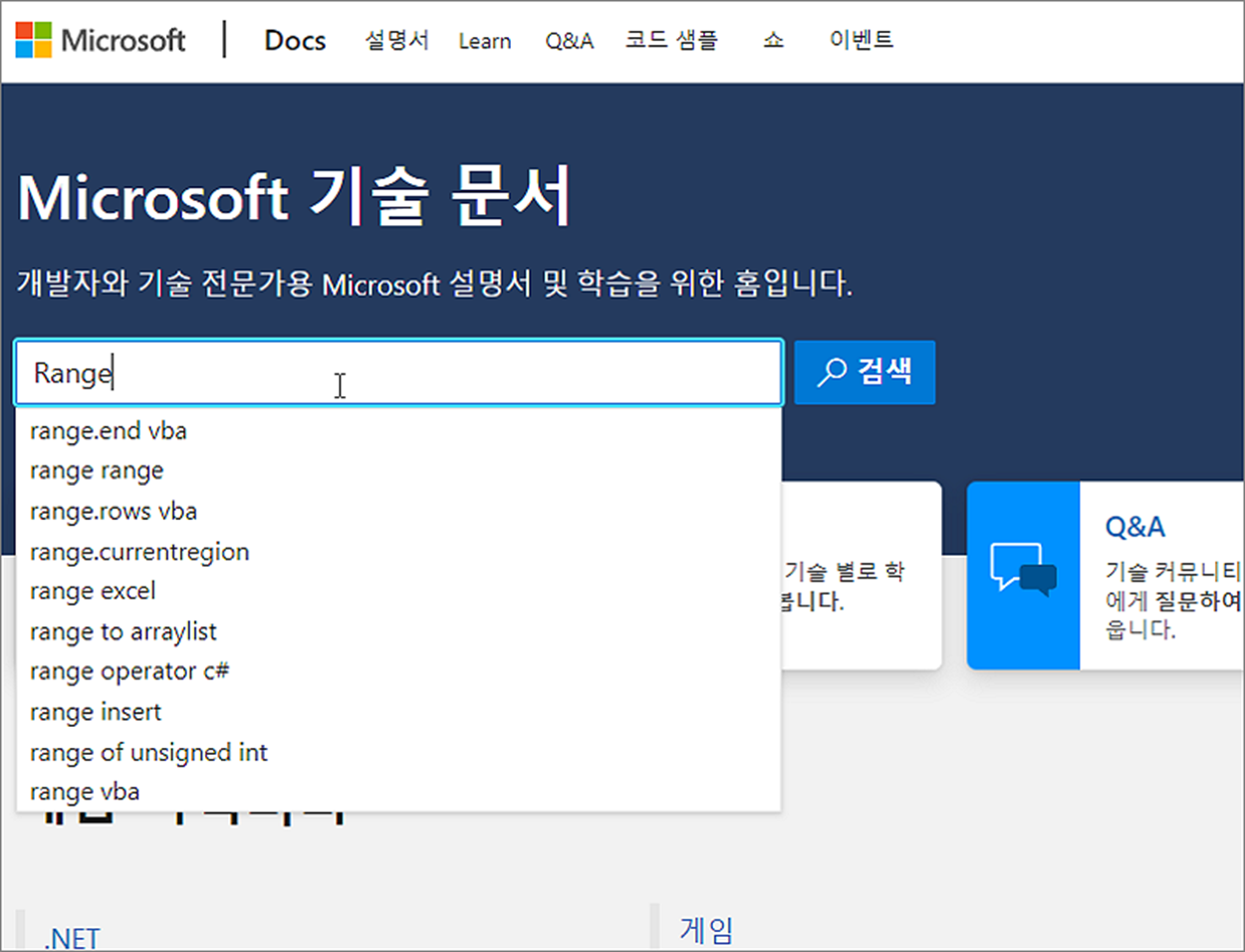1245x952 pixels.
Task: Select suggestion range.currentregion
Action: coord(398,552)
